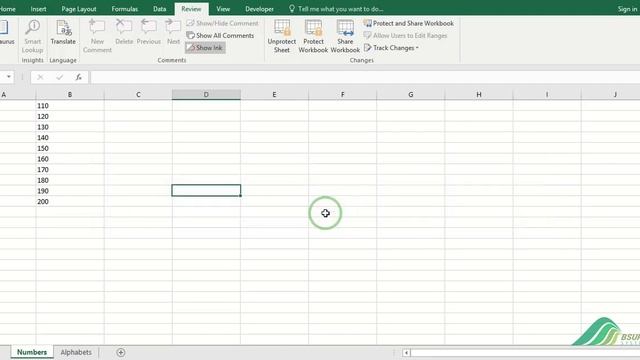Click the cell containing 190
This screenshot has width=640, height=360.
tap(70, 191)
